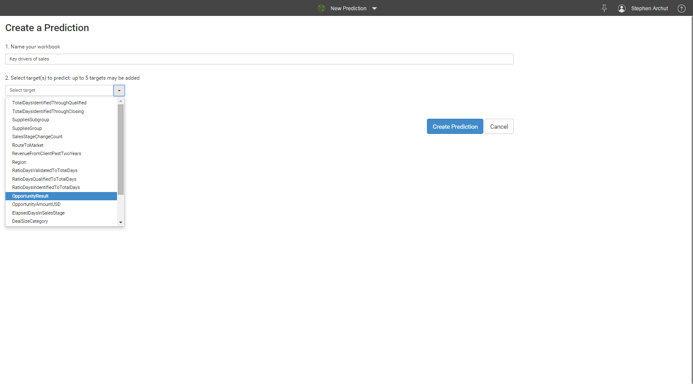Click into the Select target field

click(x=59, y=90)
